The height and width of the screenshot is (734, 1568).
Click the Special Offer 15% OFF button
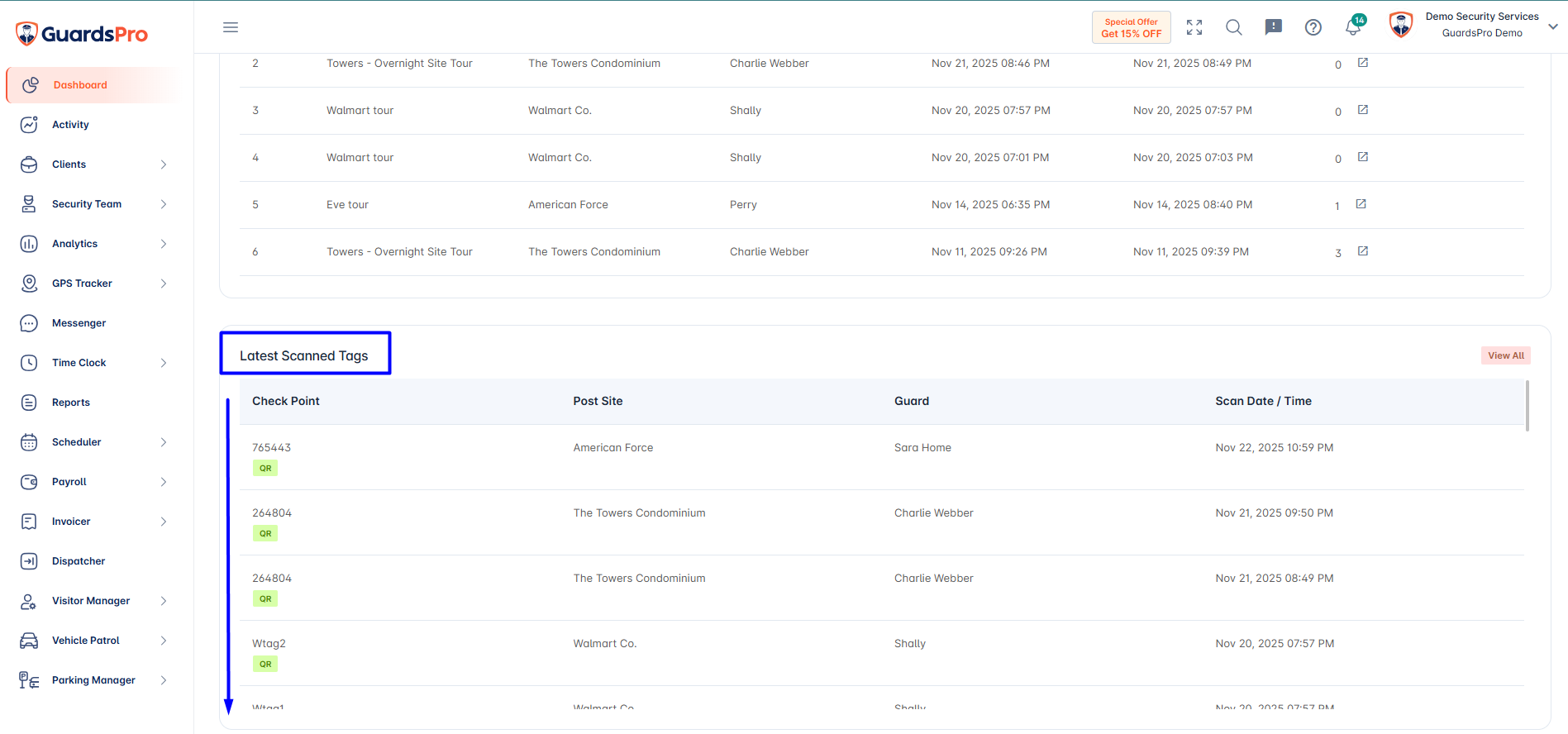(1131, 28)
